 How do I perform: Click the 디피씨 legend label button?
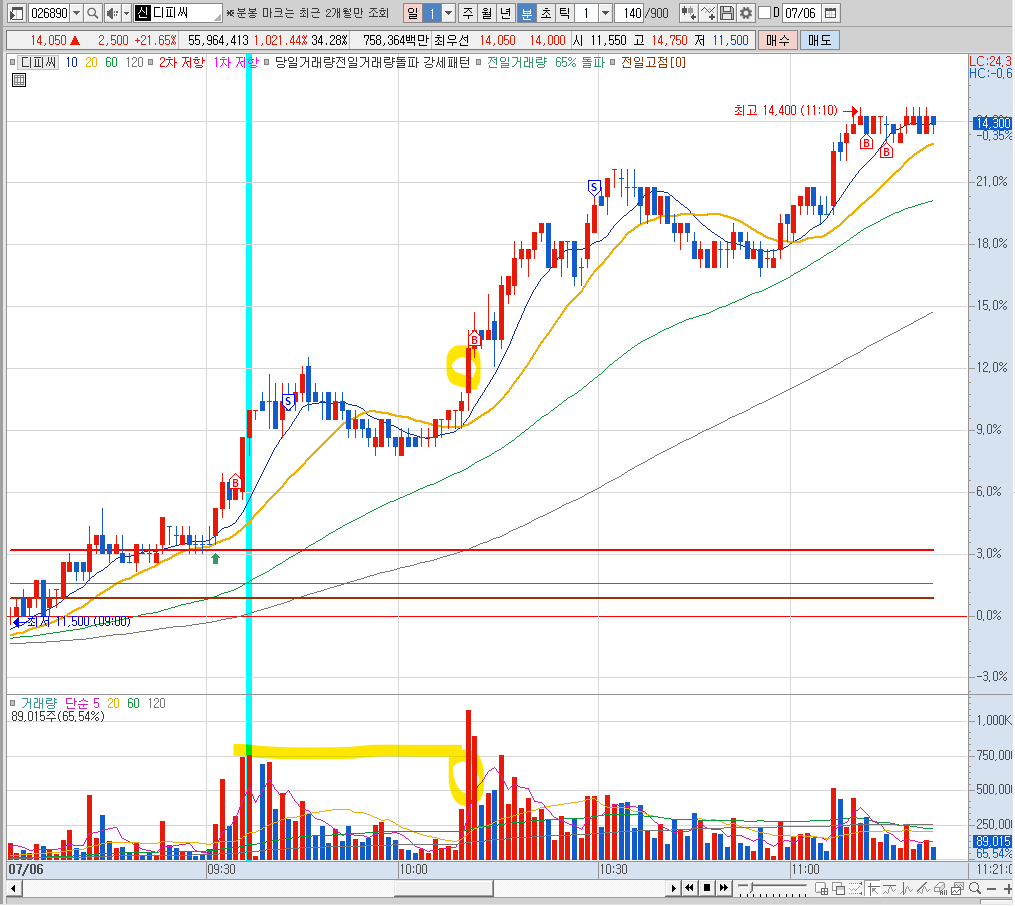pos(38,62)
